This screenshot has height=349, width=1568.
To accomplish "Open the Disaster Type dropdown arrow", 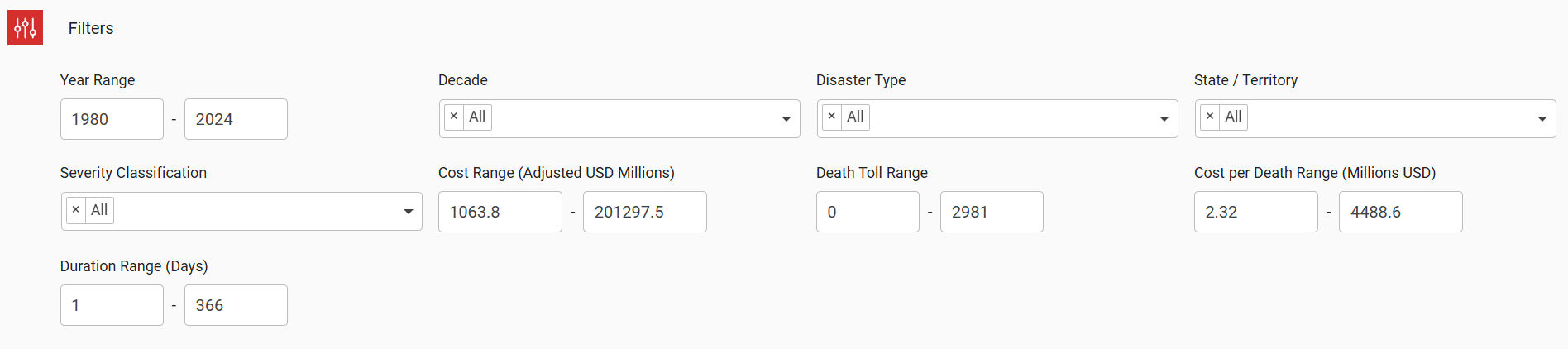I will click(1164, 119).
